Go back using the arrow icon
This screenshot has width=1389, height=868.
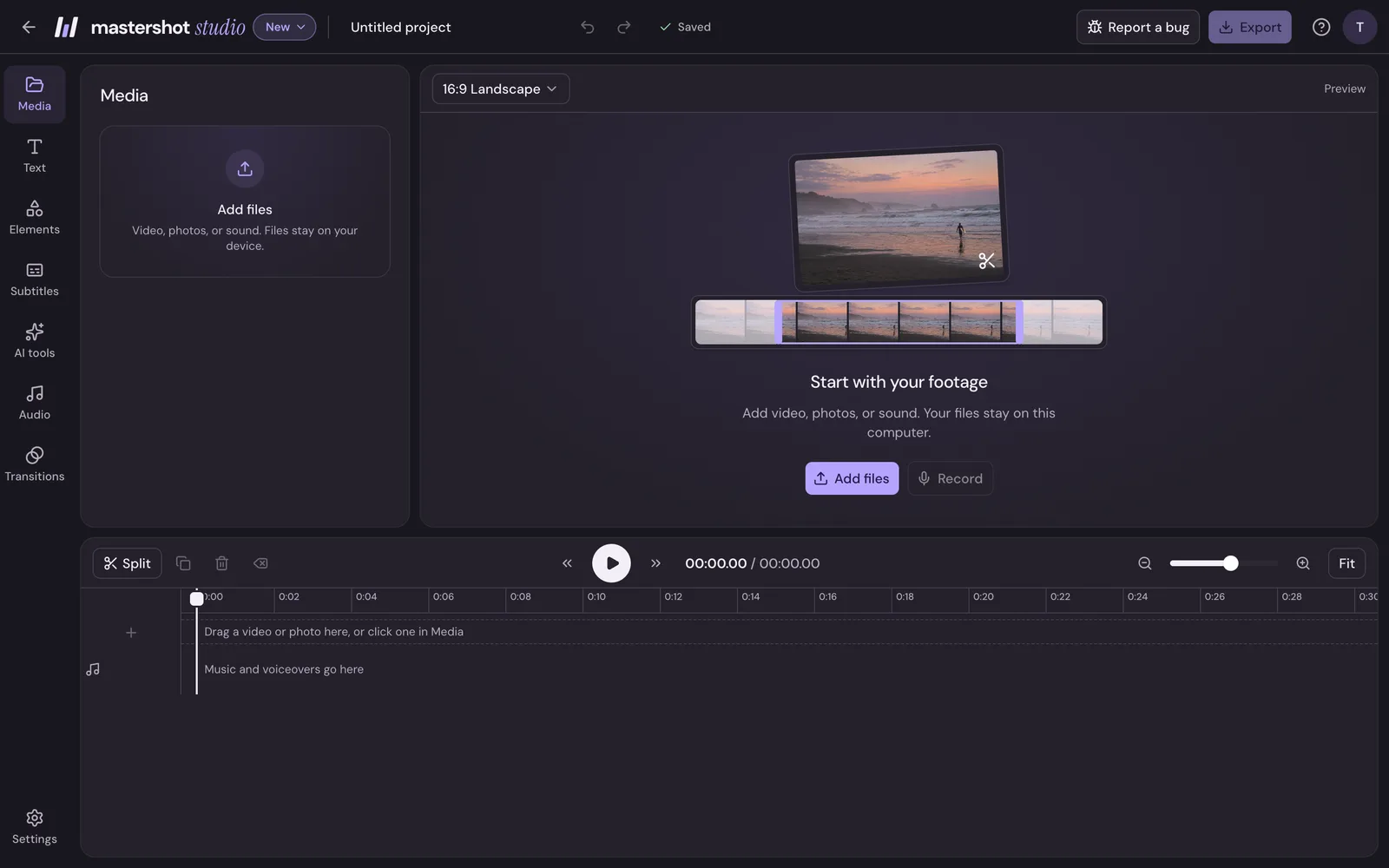[29, 27]
